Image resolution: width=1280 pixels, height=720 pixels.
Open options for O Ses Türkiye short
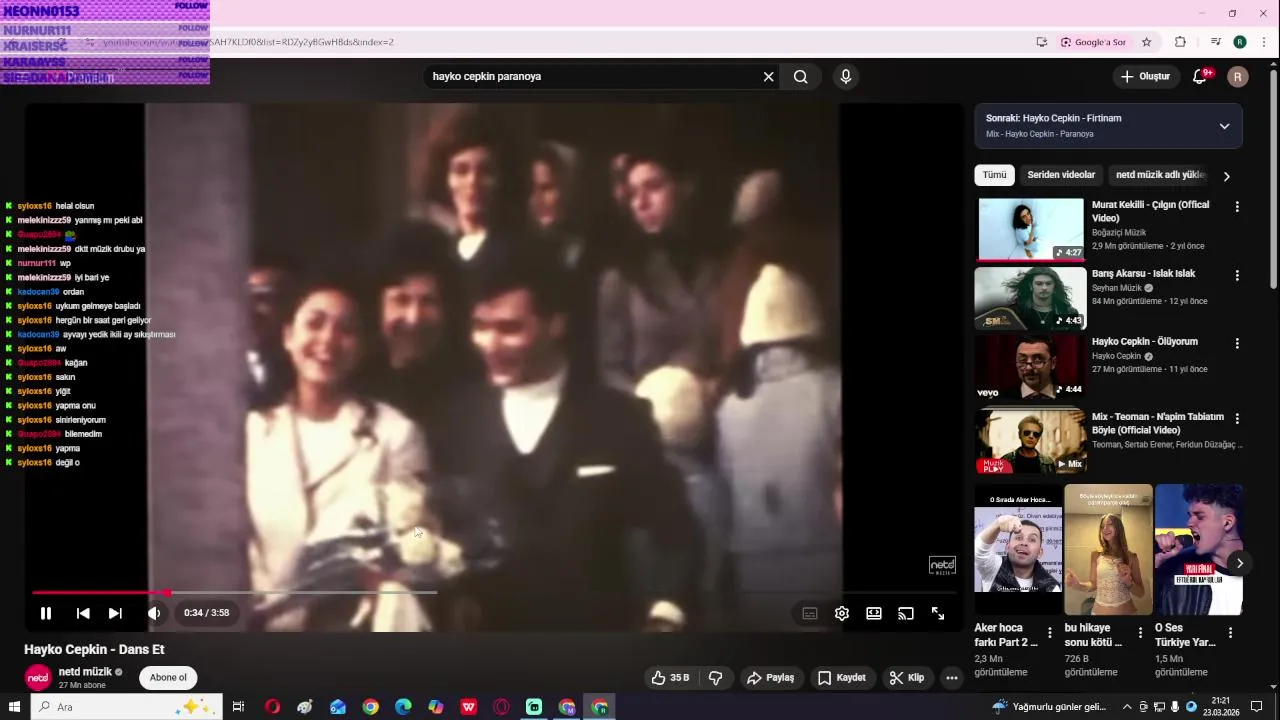pos(1230,633)
